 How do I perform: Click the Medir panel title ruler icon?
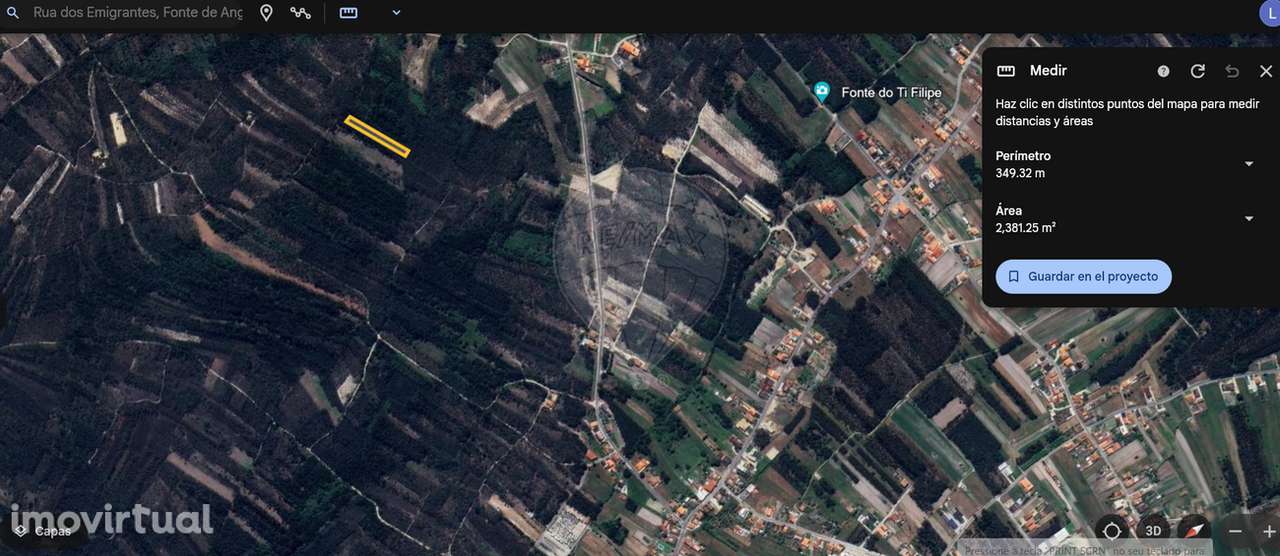tap(1006, 71)
